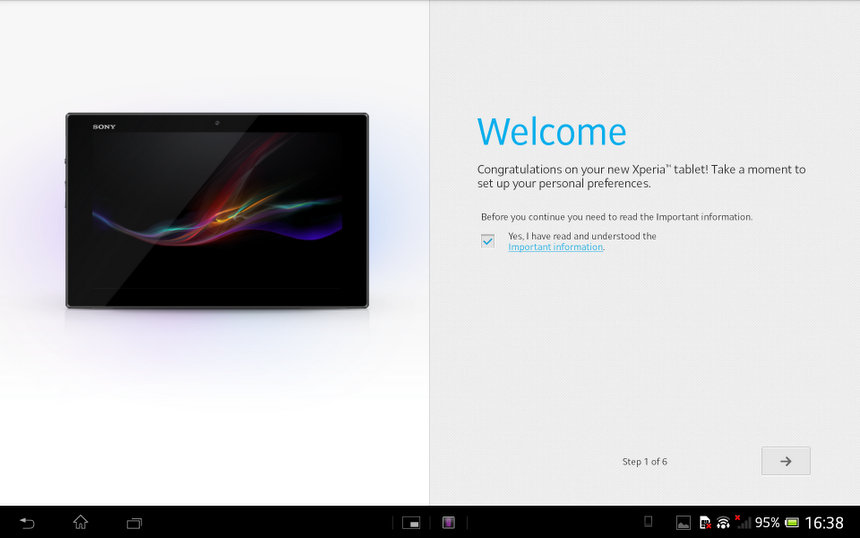
Task: Tap the 95% battery percentage
Action: click(767, 523)
